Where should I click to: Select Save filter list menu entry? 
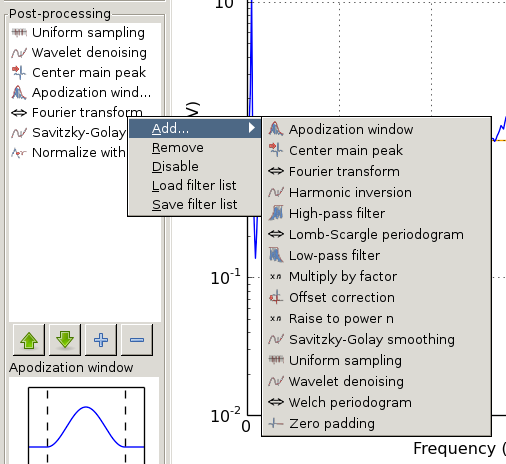pyautogui.click(x=195, y=204)
